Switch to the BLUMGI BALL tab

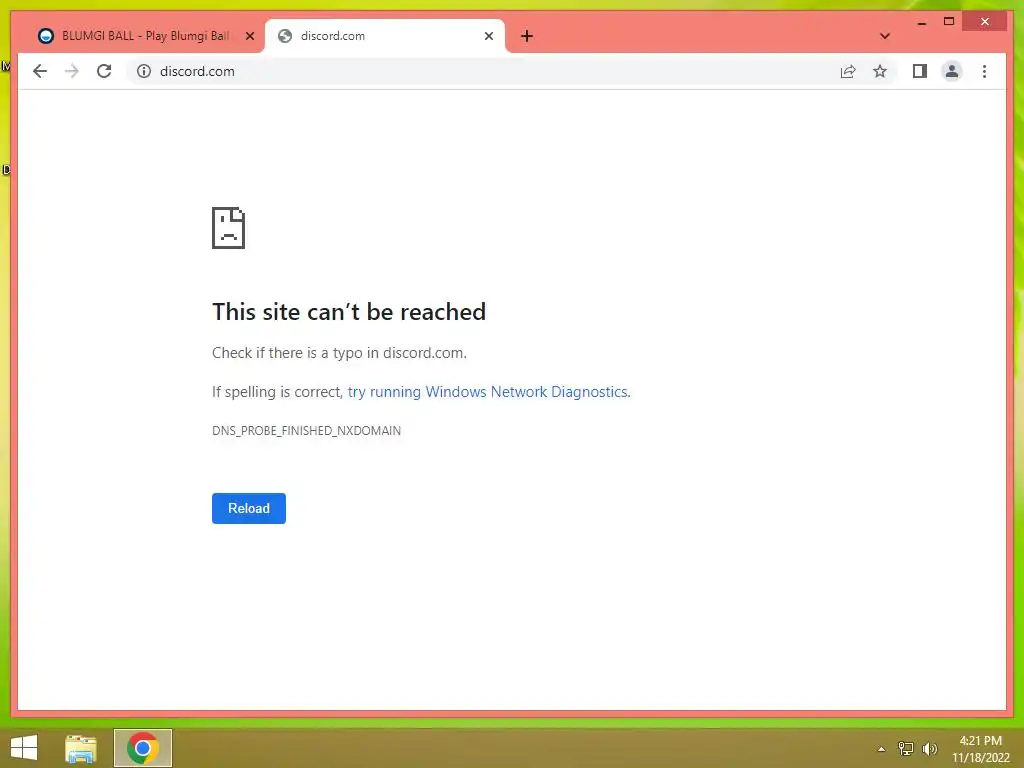pos(145,36)
